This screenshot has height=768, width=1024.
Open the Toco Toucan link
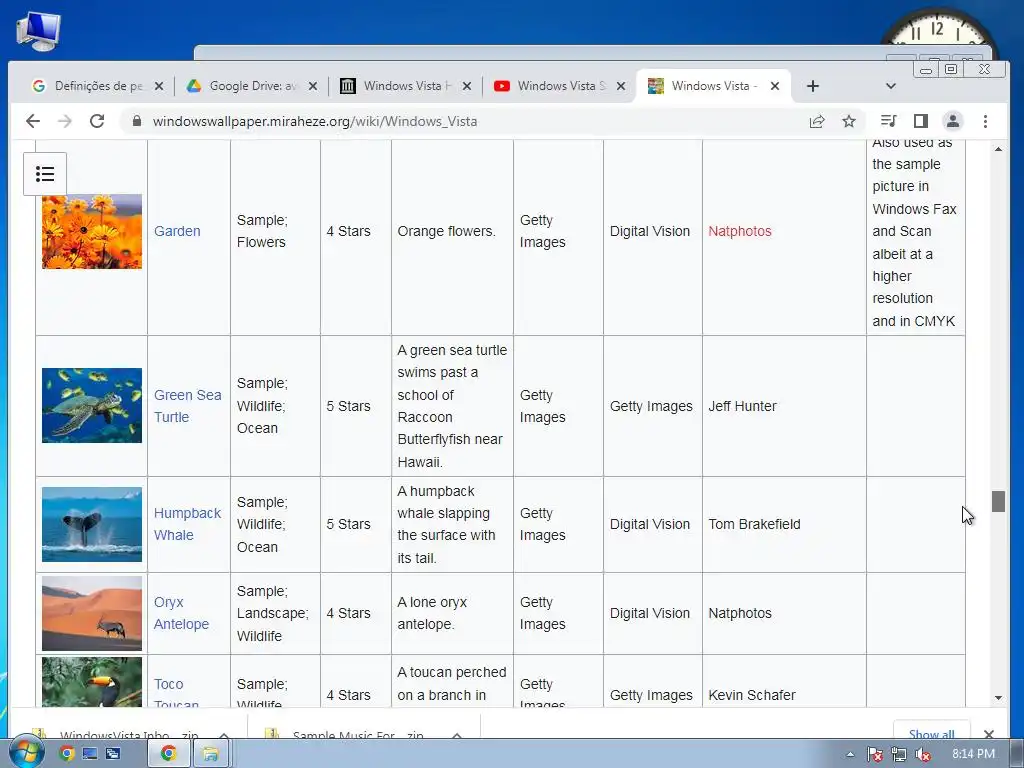pyautogui.click(x=176, y=693)
